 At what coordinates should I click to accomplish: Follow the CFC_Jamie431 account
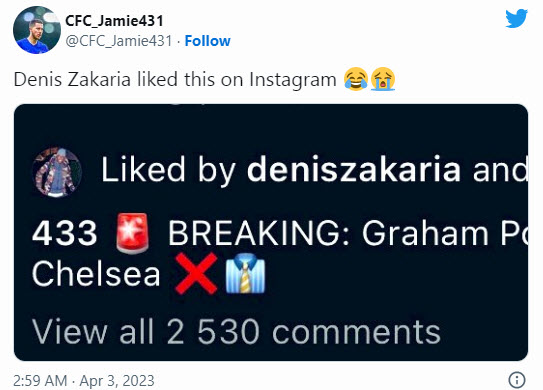pyautogui.click(x=207, y=41)
